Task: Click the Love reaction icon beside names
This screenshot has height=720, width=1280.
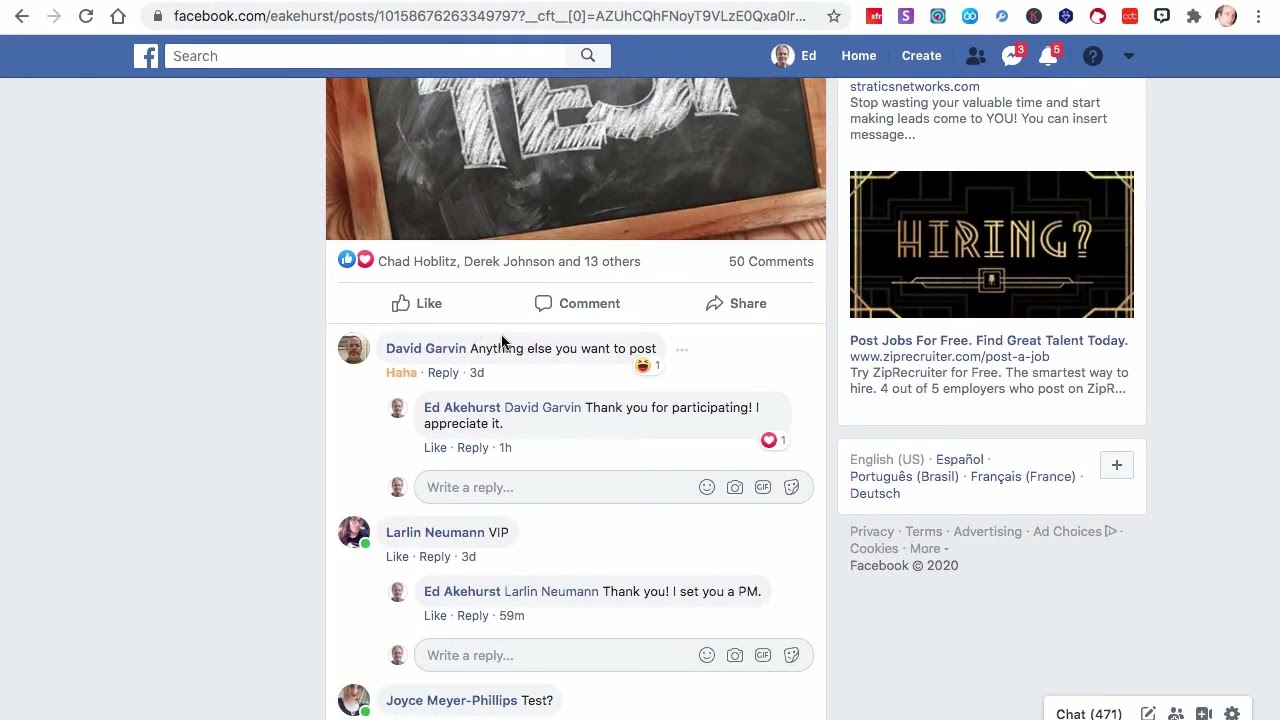Action: [365, 260]
